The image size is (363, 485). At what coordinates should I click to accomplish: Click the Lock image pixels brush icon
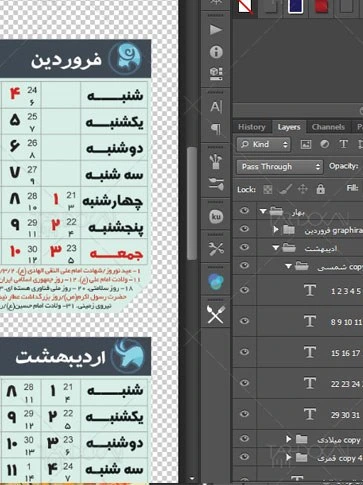285,189
